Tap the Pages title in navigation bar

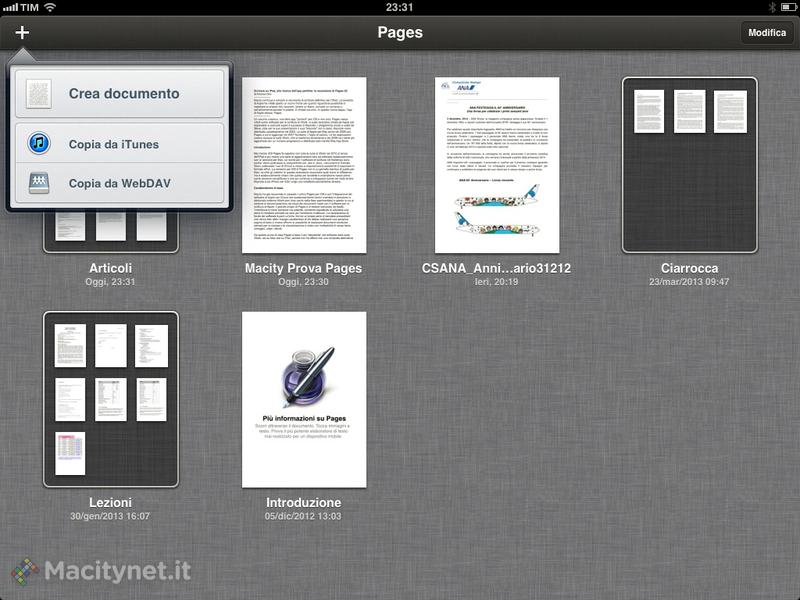(400, 32)
